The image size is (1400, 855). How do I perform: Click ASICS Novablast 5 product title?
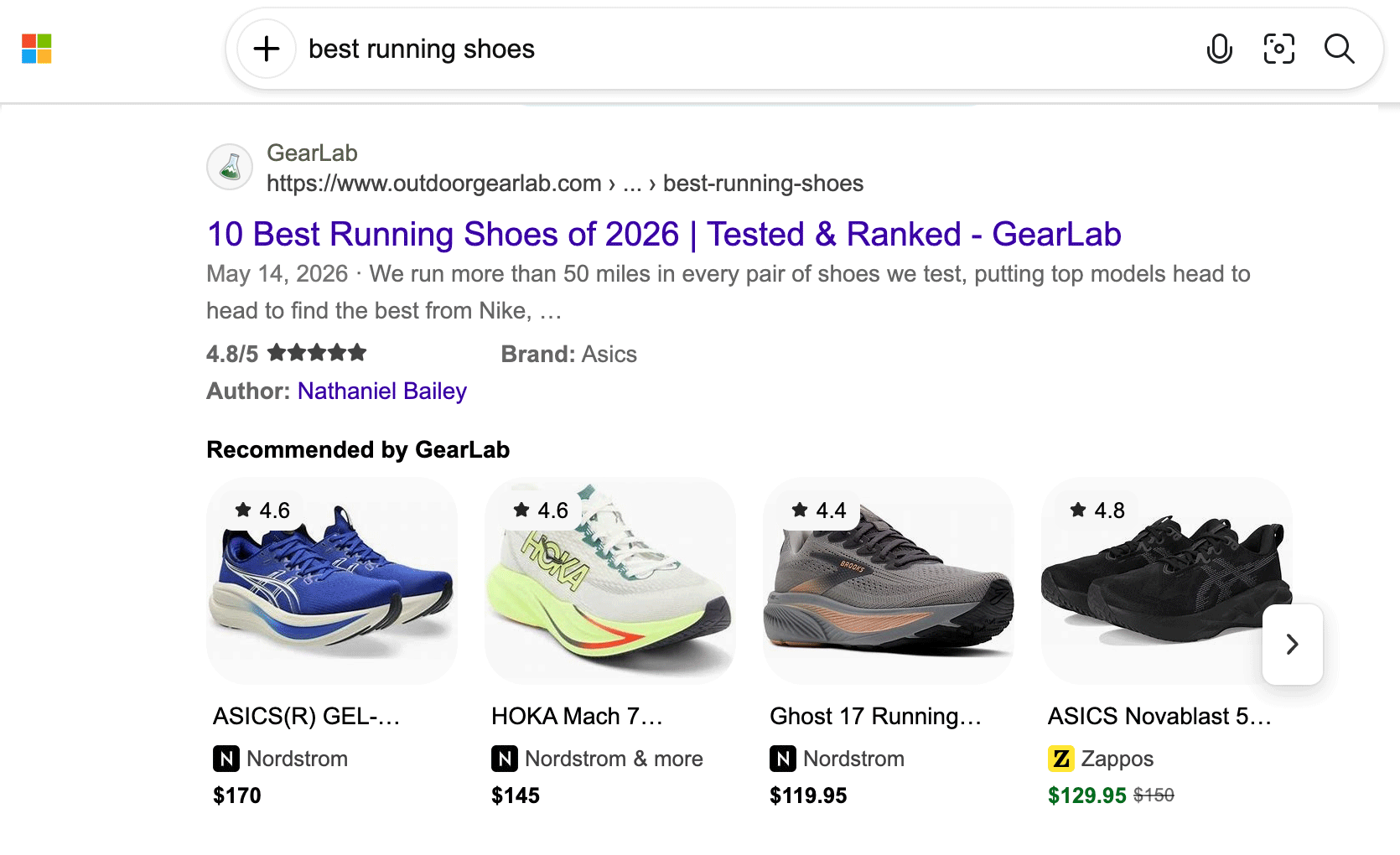[x=1159, y=716]
